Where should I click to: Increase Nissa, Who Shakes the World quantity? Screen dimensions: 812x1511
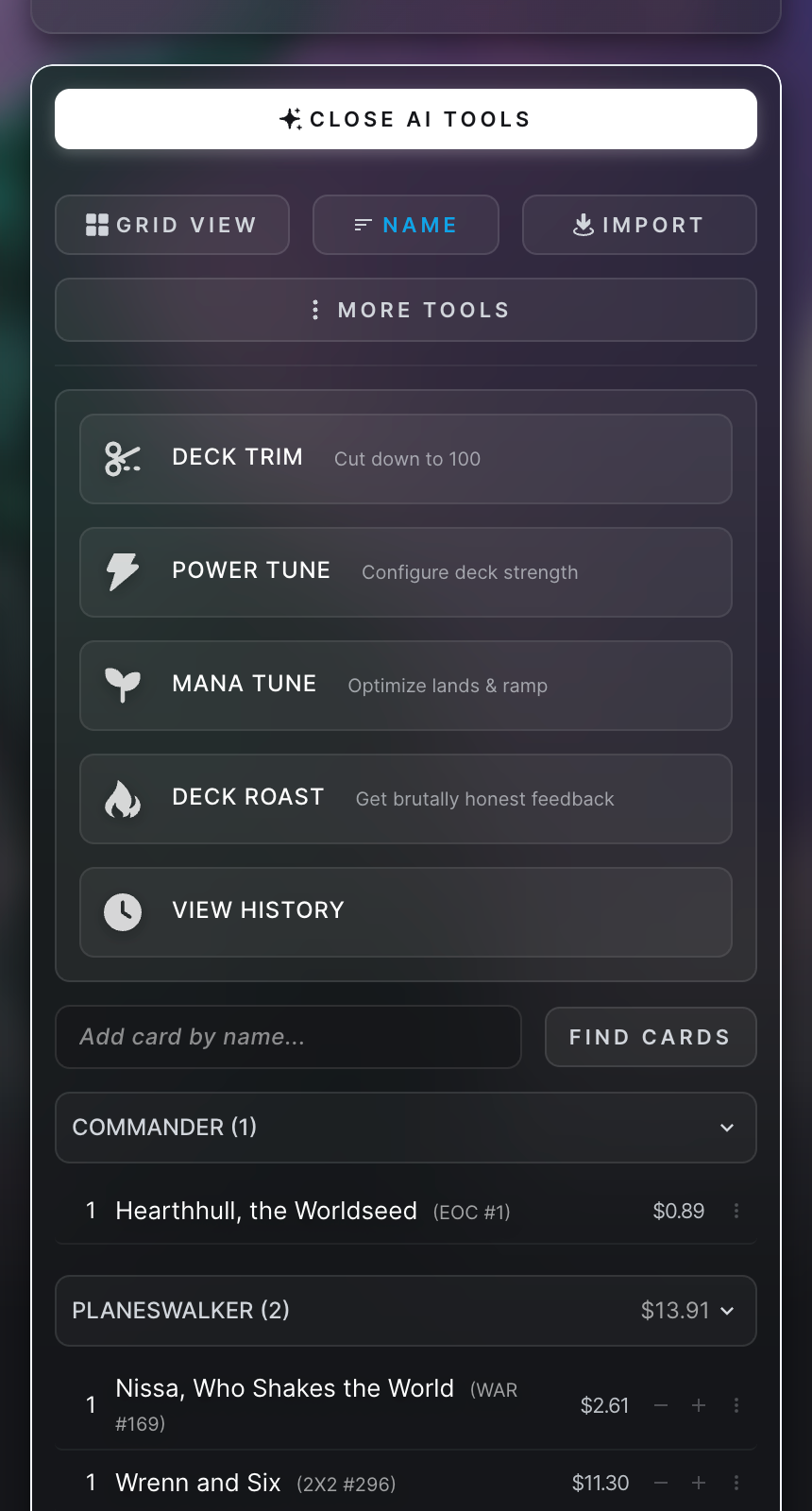(x=699, y=1405)
